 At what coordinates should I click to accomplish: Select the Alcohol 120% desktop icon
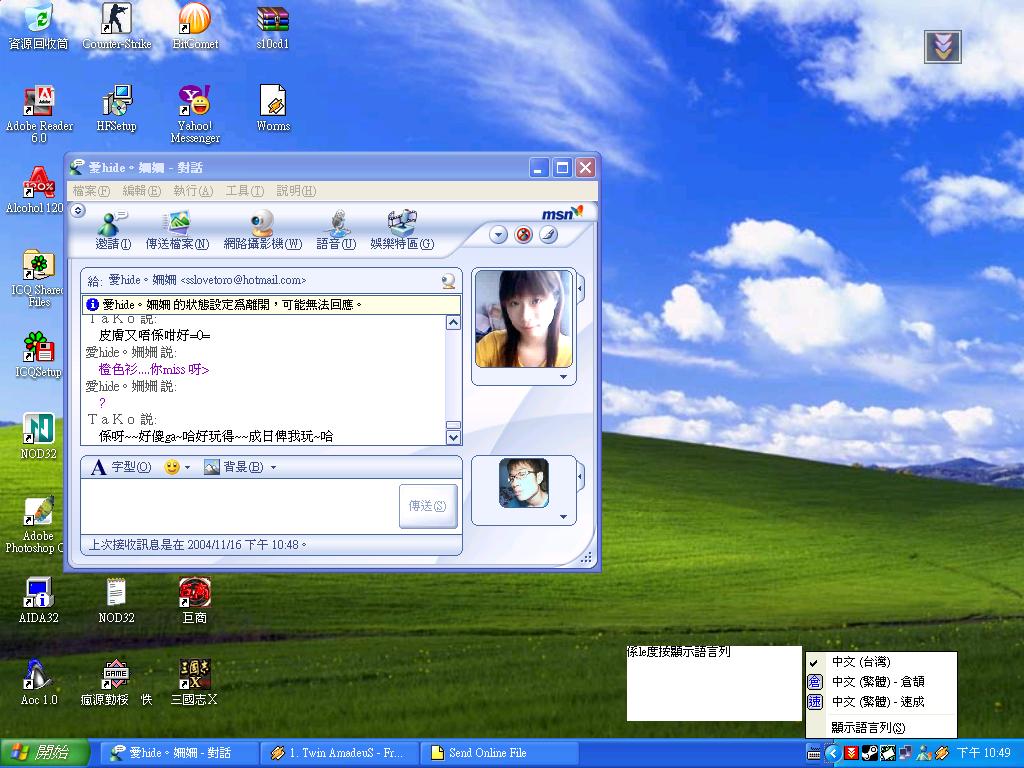click(35, 191)
